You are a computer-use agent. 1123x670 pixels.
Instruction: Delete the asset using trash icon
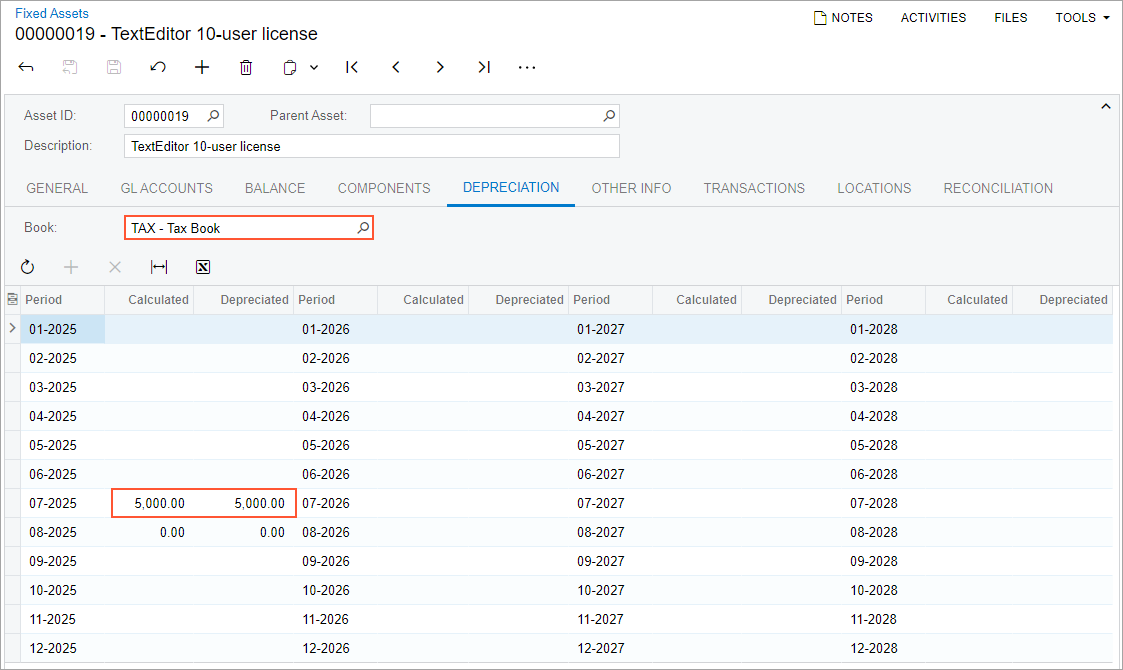click(246, 67)
